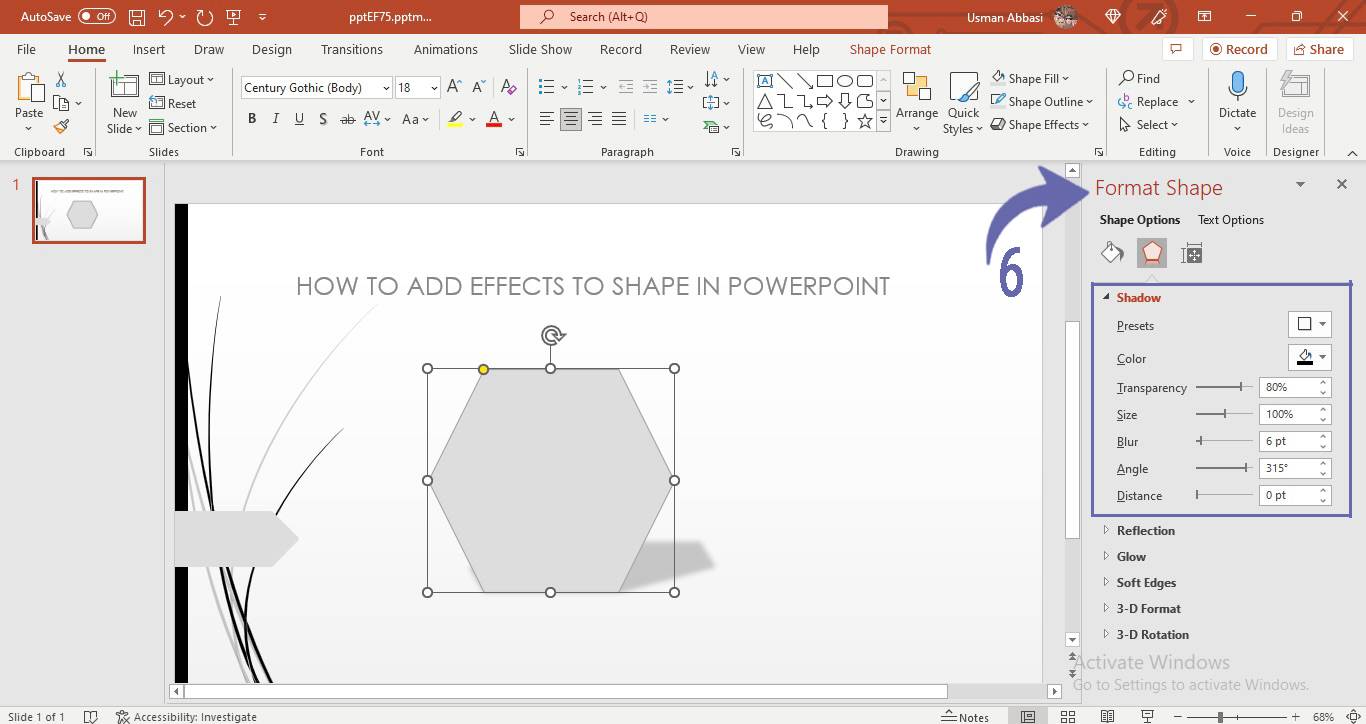
Task: Open Shape Fill dropdown
Action: coord(1030,78)
